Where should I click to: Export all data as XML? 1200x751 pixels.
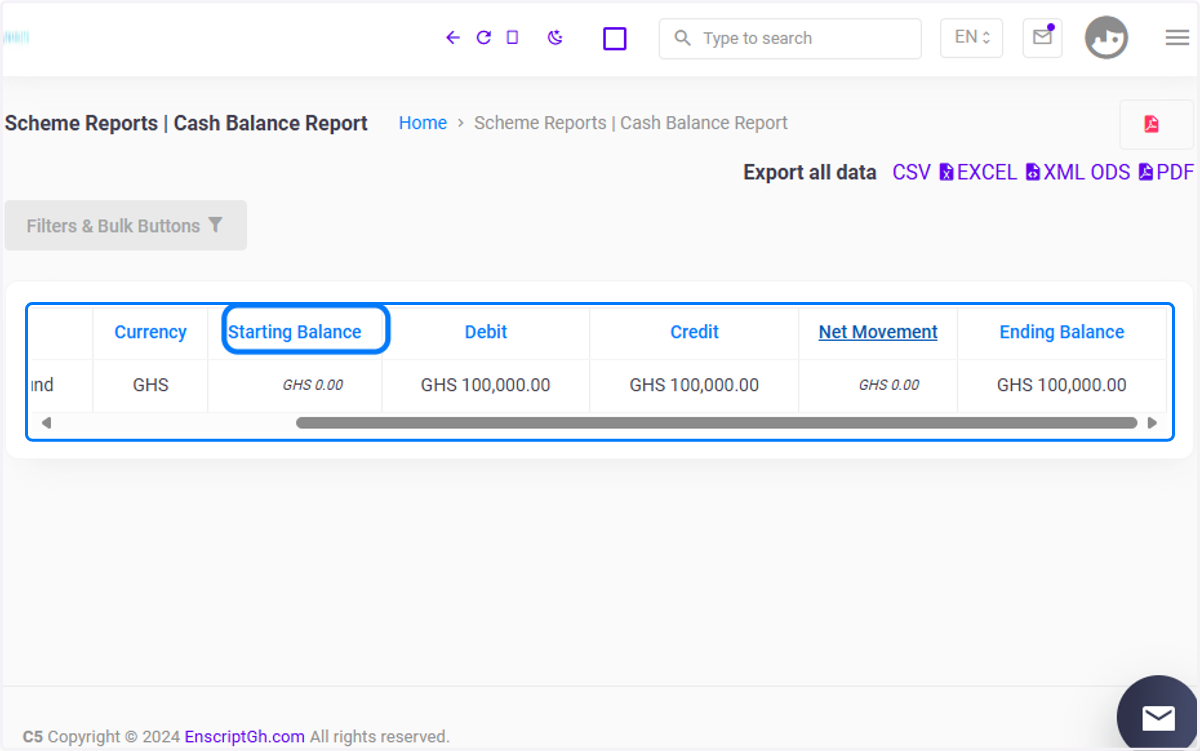pos(1056,172)
